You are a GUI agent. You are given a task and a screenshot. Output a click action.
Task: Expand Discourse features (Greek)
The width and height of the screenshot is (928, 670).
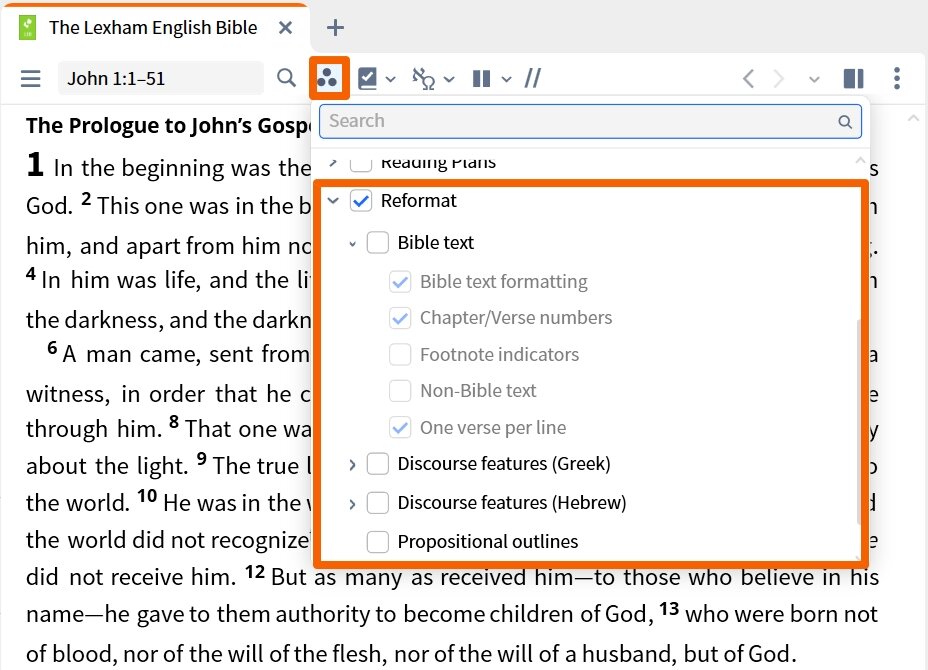(352, 465)
